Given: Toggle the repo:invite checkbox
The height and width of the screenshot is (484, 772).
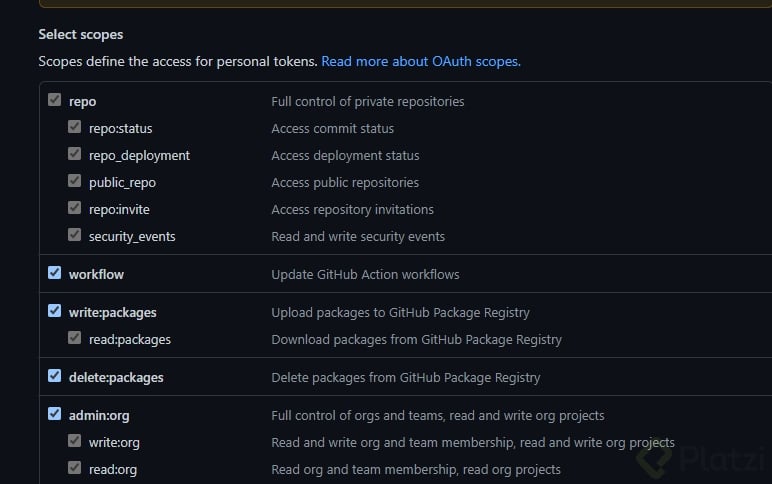Looking at the screenshot, I should 74,209.
